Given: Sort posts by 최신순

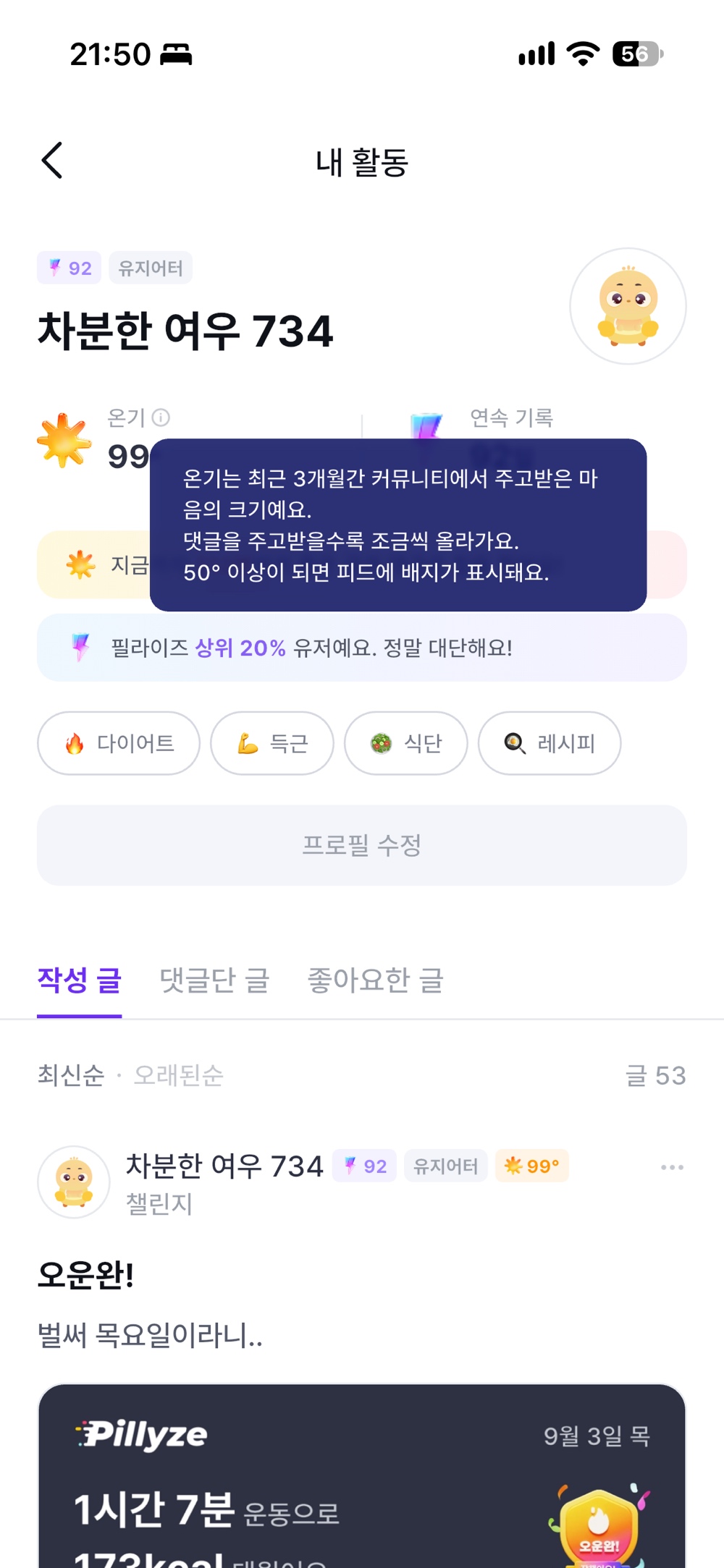Looking at the screenshot, I should (71, 1075).
